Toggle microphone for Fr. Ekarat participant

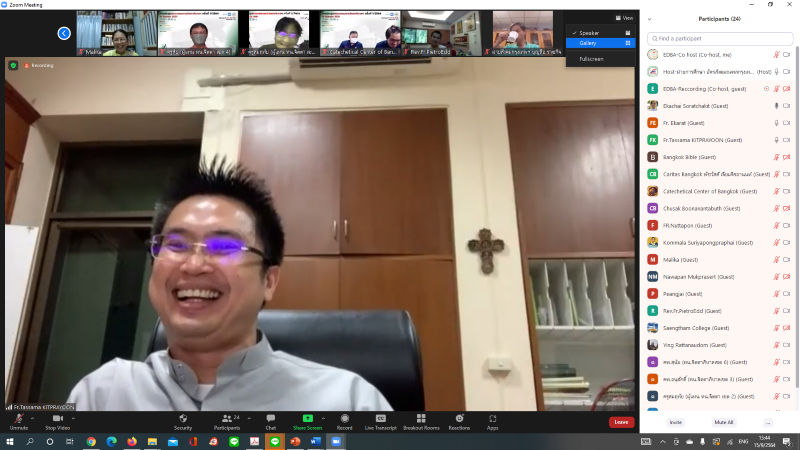[777, 123]
